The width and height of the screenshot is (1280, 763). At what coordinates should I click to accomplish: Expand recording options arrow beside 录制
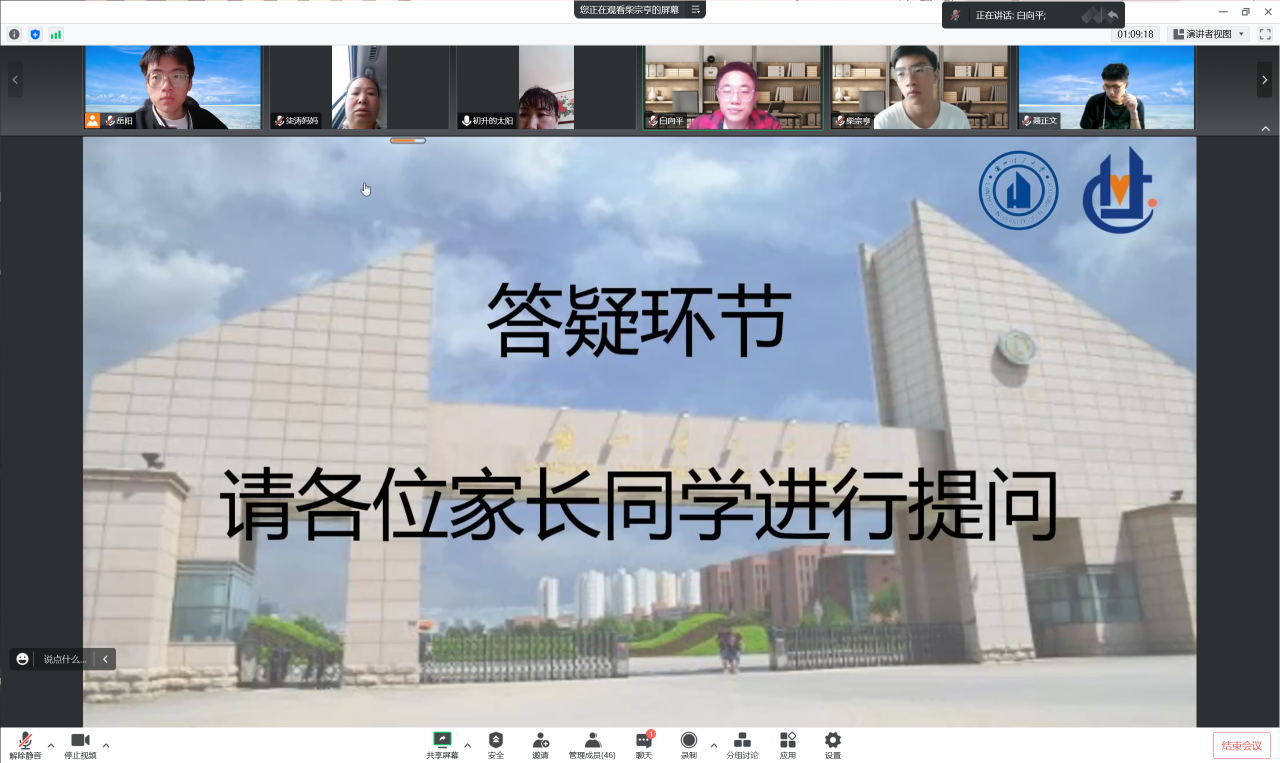click(x=713, y=745)
